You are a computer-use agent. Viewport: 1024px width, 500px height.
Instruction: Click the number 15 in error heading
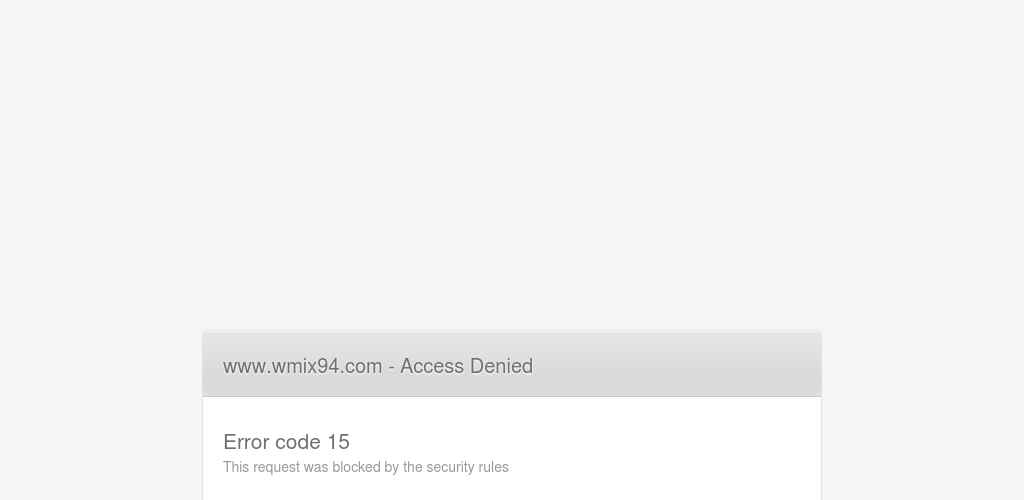tap(338, 442)
